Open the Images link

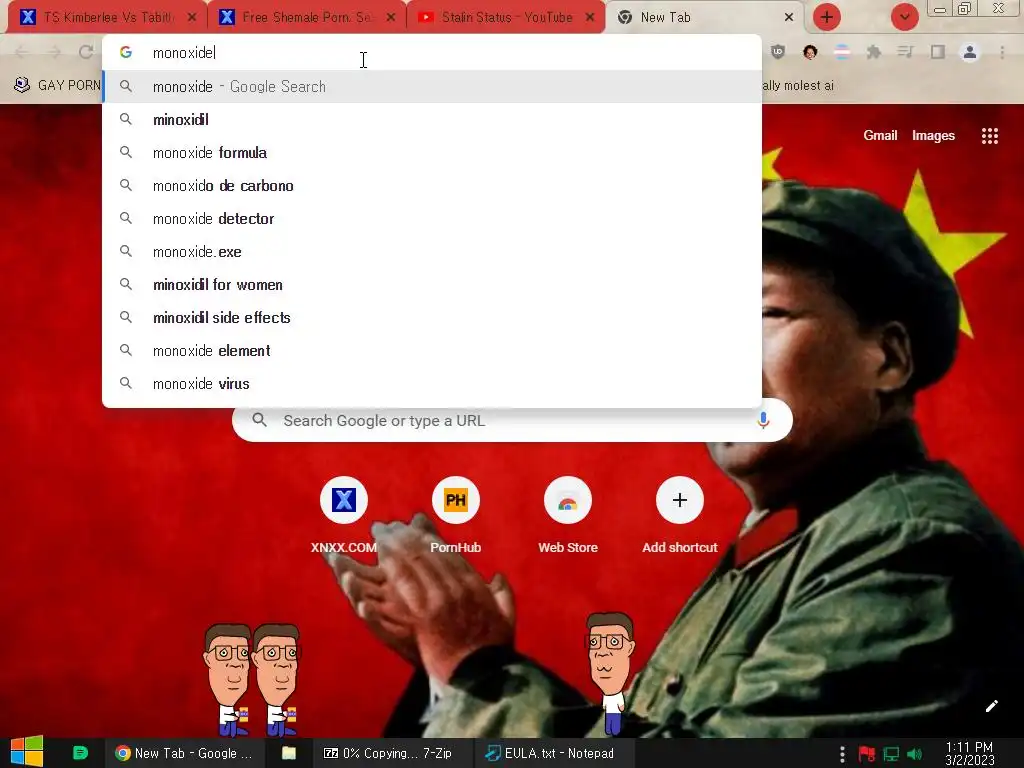pos(933,135)
